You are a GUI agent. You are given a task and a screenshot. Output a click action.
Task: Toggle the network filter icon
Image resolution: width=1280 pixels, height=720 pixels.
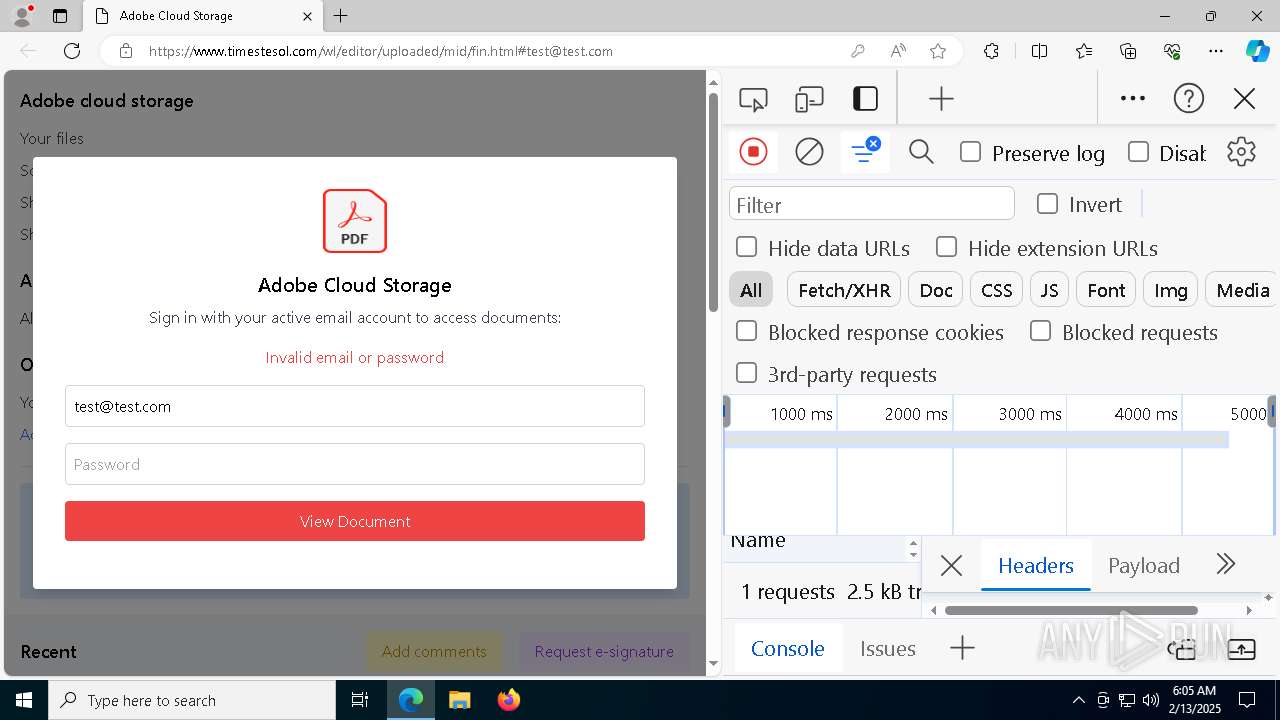pyautogui.click(x=865, y=152)
